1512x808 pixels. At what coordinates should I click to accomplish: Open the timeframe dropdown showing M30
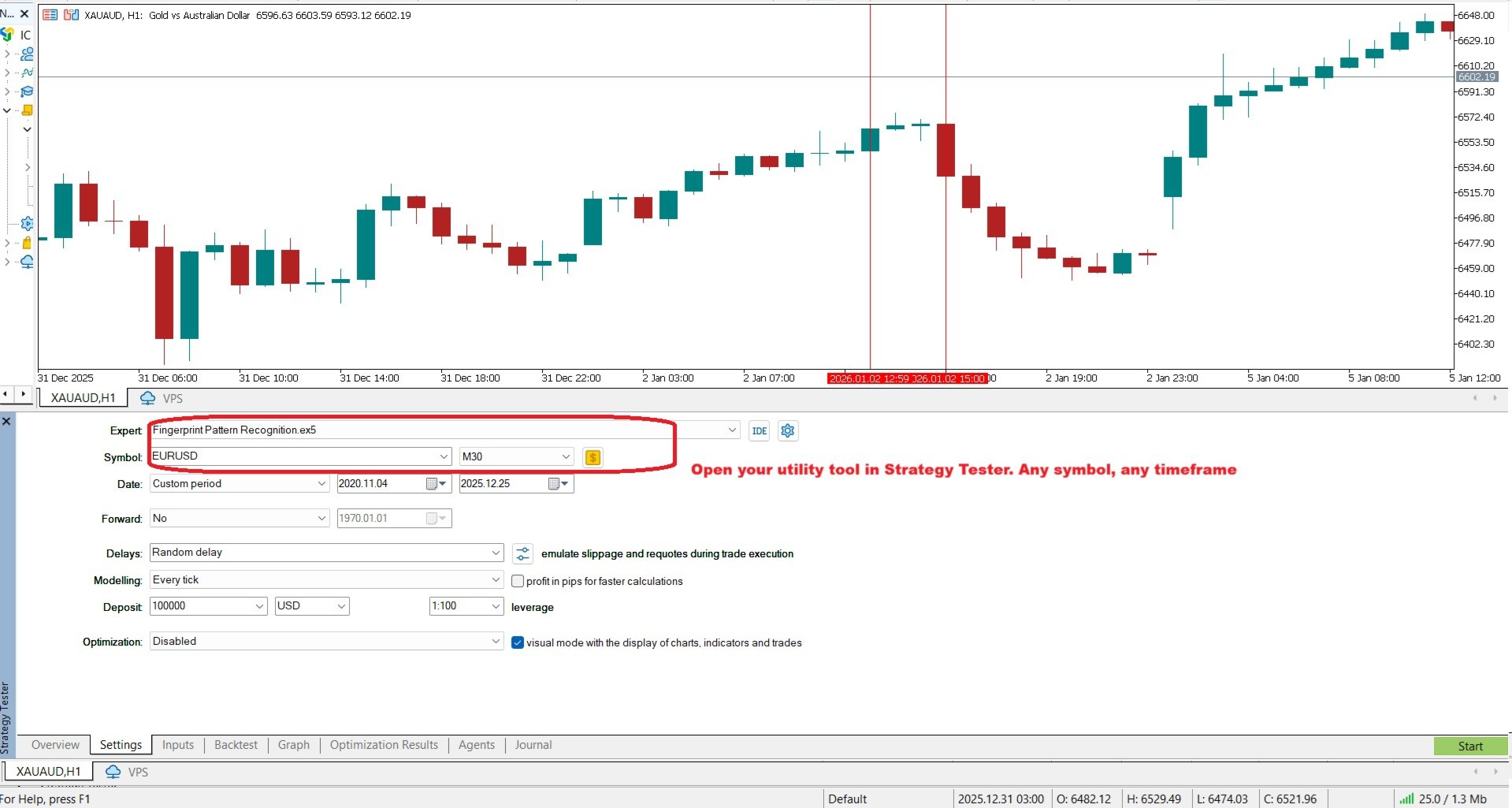pos(517,456)
